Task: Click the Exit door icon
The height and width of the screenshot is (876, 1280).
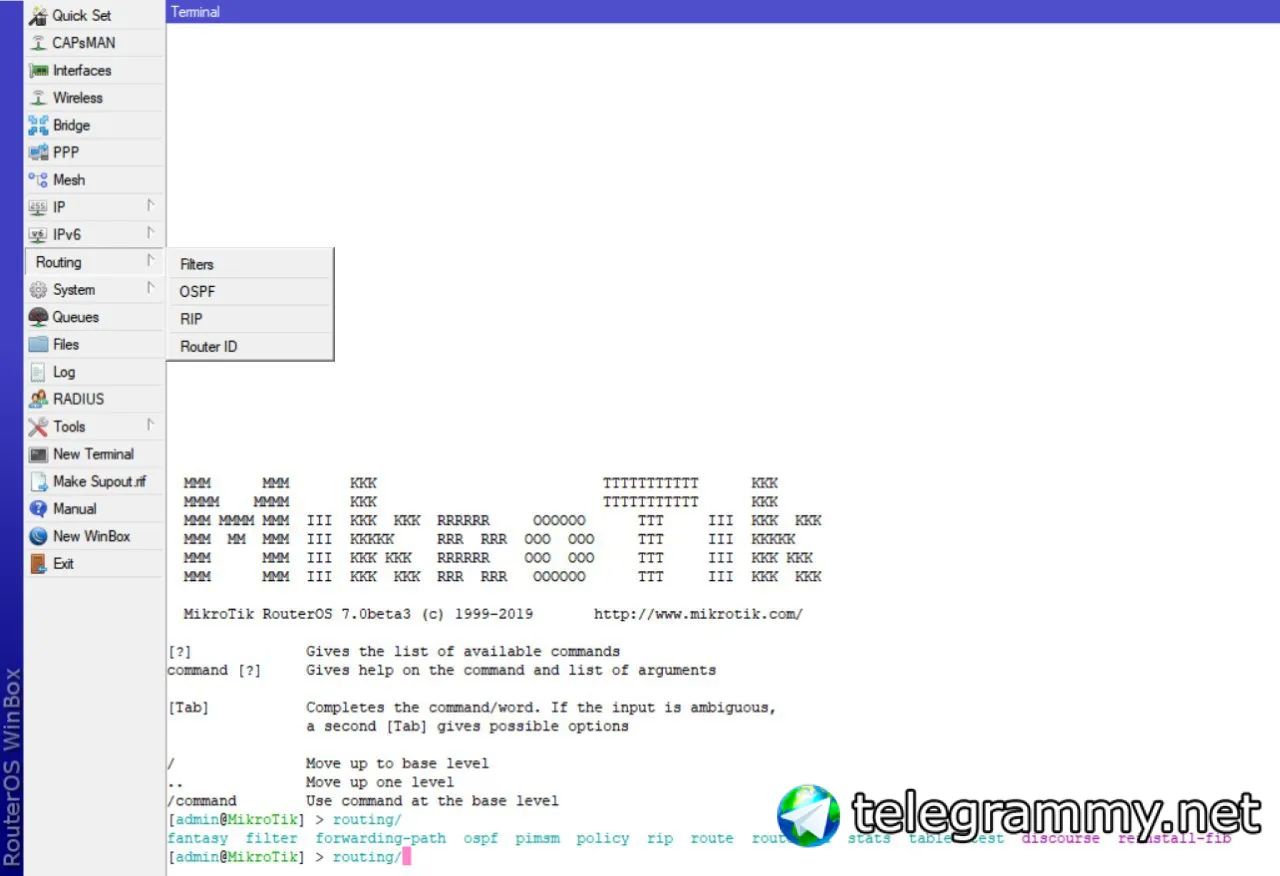Action: pos(38,564)
